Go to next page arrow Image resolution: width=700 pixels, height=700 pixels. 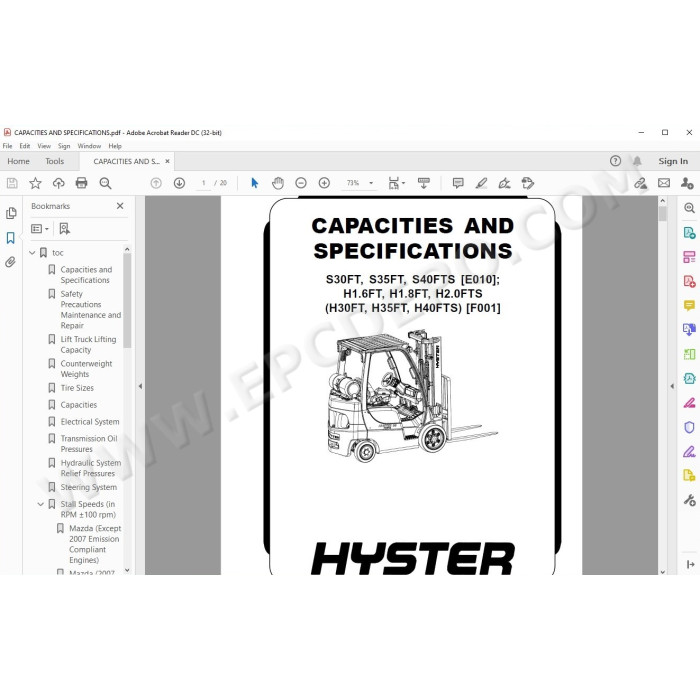[x=179, y=183]
